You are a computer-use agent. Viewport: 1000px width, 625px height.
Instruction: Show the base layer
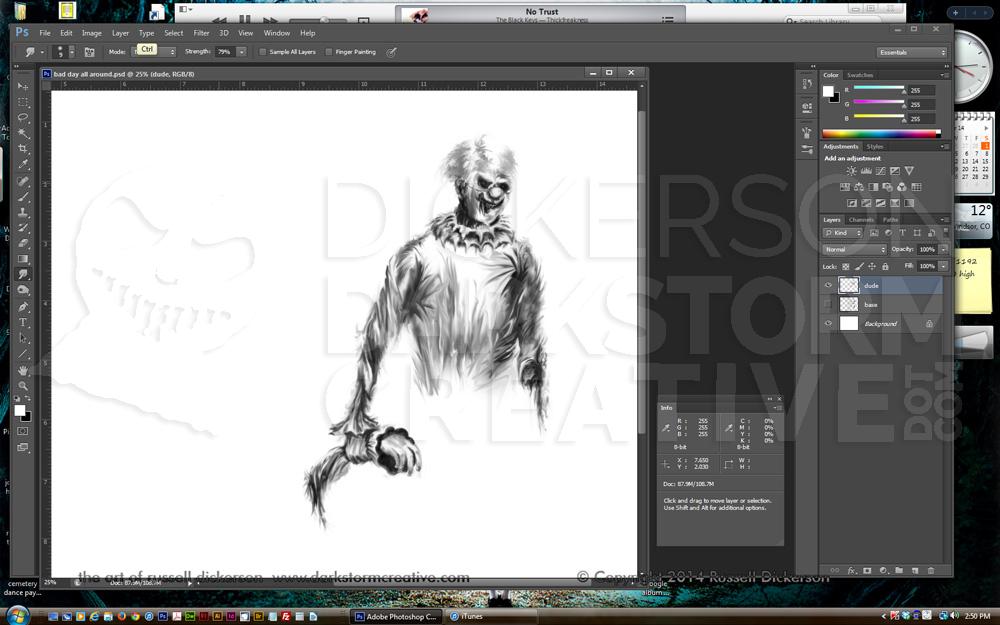pos(828,304)
